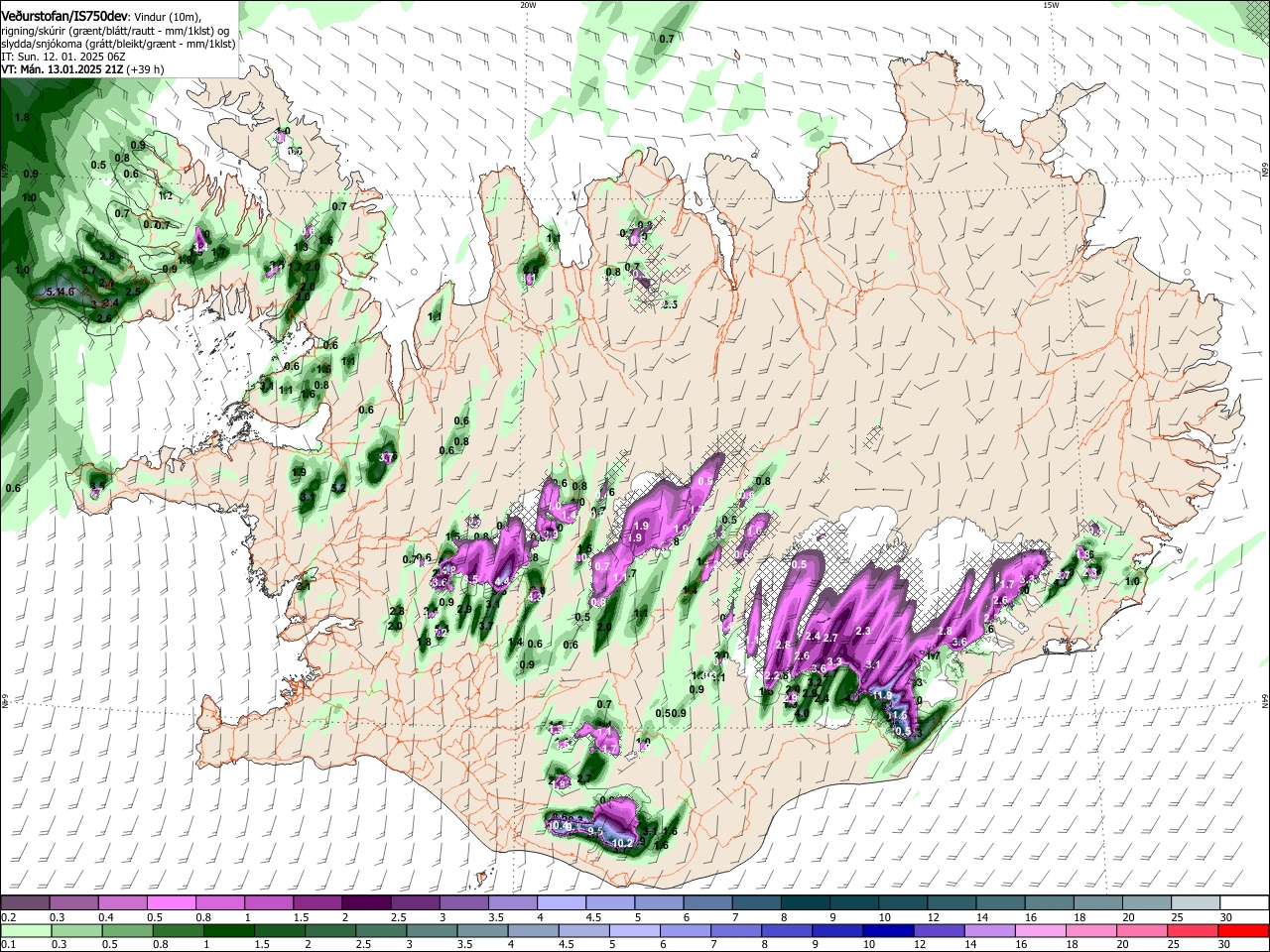Pick the lavender snow swatch between 4 and 4.5
The width and height of the screenshot is (1270, 952).
click(x=560, y=903)
